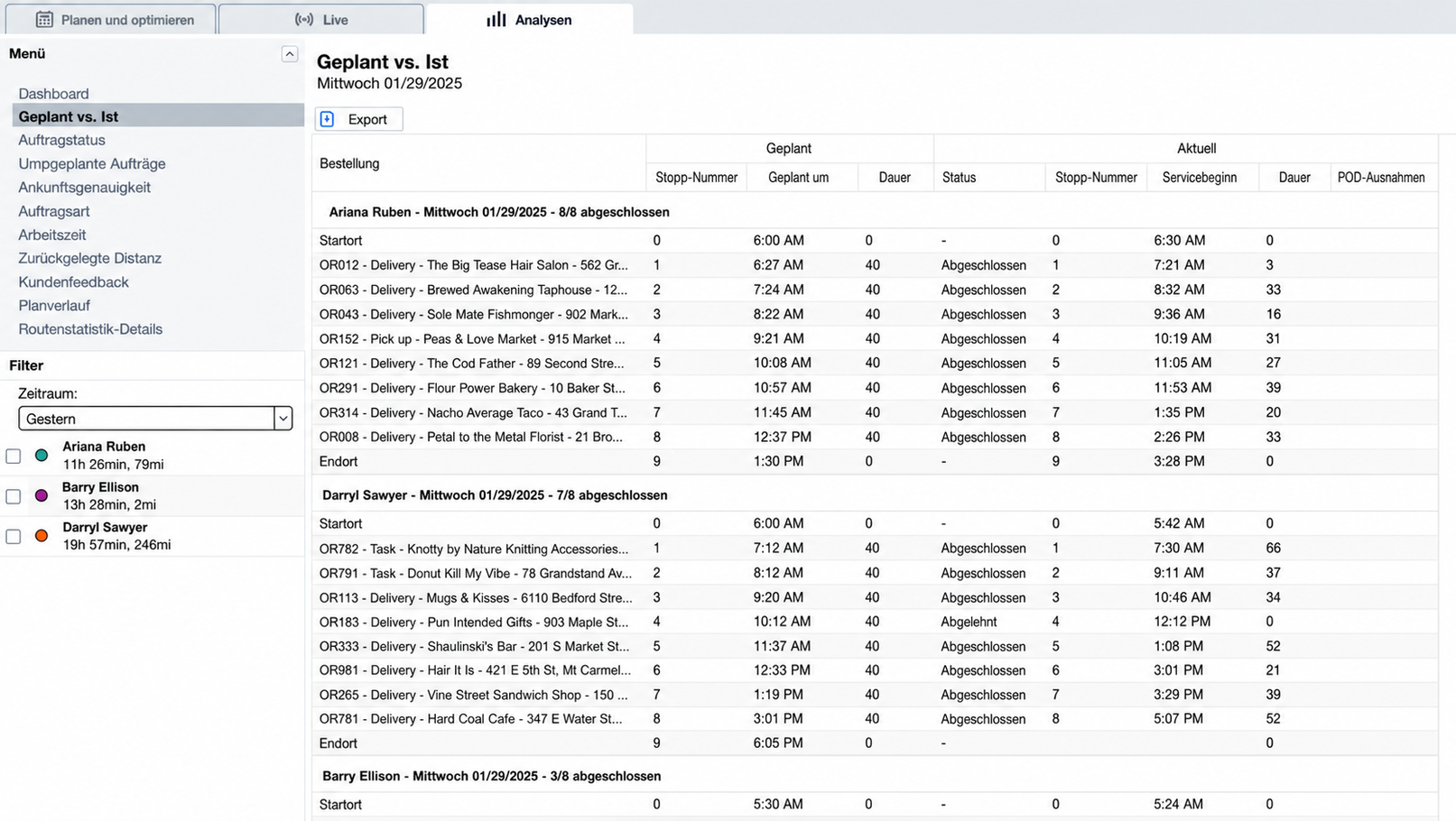Open Kundenfeedback in the menu
Viewport: 1456px width, 821px height.
coord(73,282)
